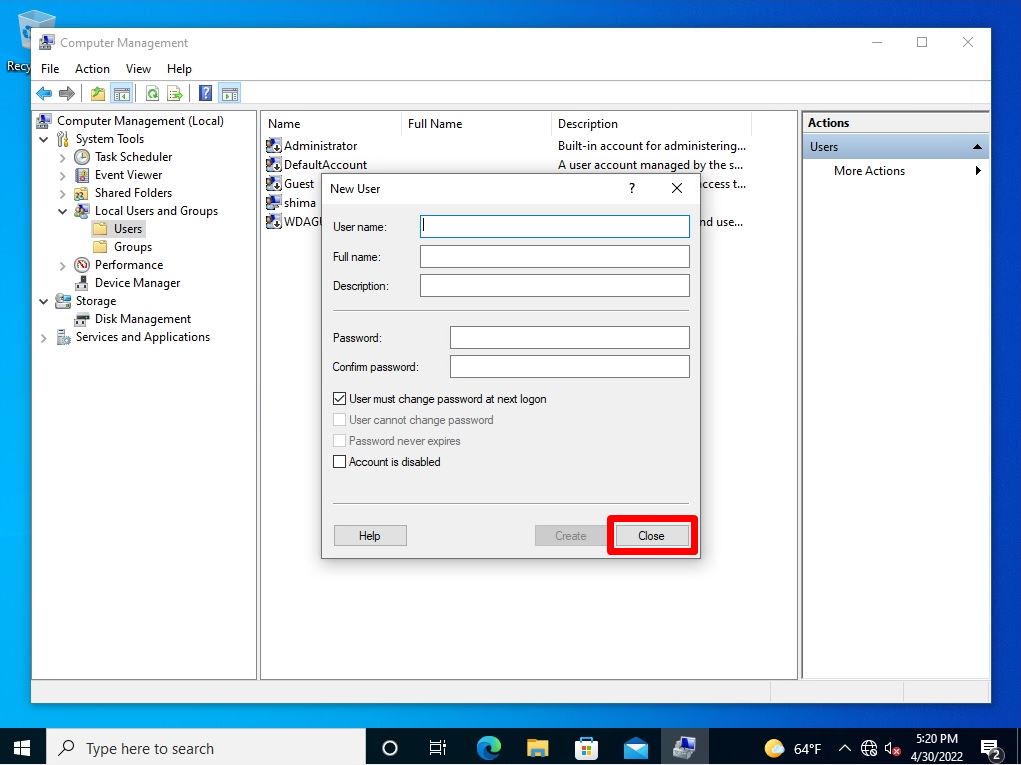Click the Forward arrow toolbar icon
Image resolution: width=1021 pixels, height=765 pixels.
[x=66, y=94]
